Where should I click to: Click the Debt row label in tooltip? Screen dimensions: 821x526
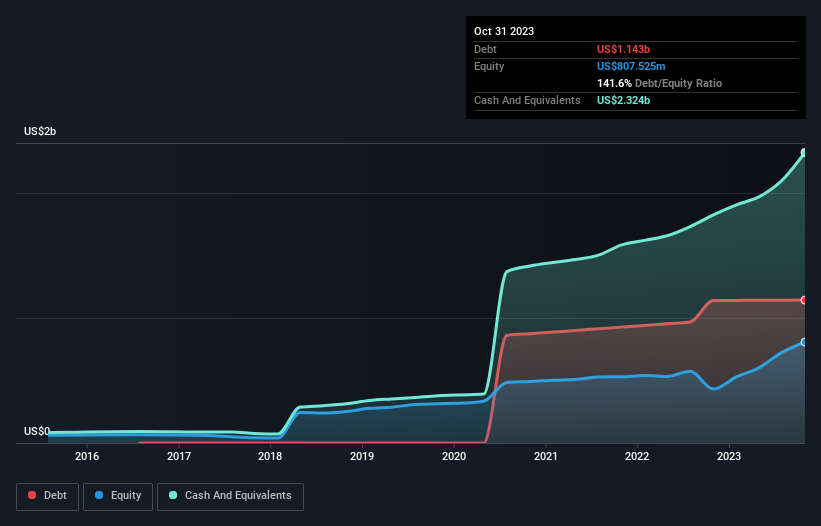(x=485, y=49)
